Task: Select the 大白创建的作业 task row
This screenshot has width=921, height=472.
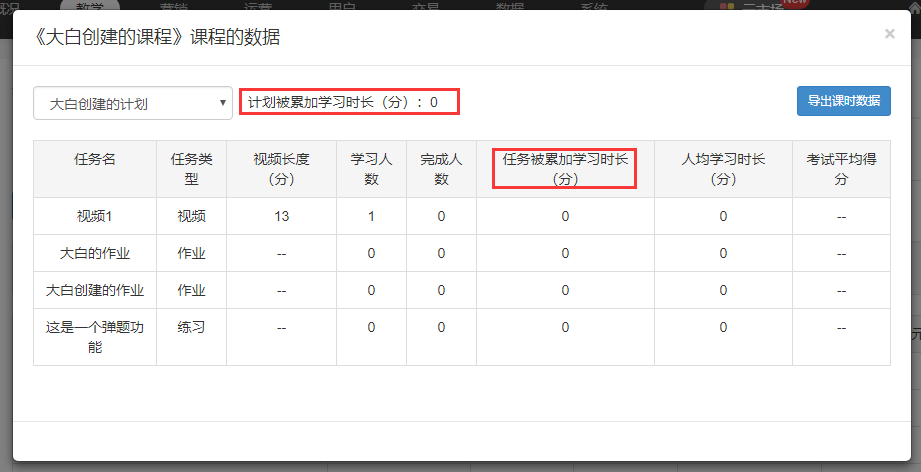Action: tap(95, 290)
